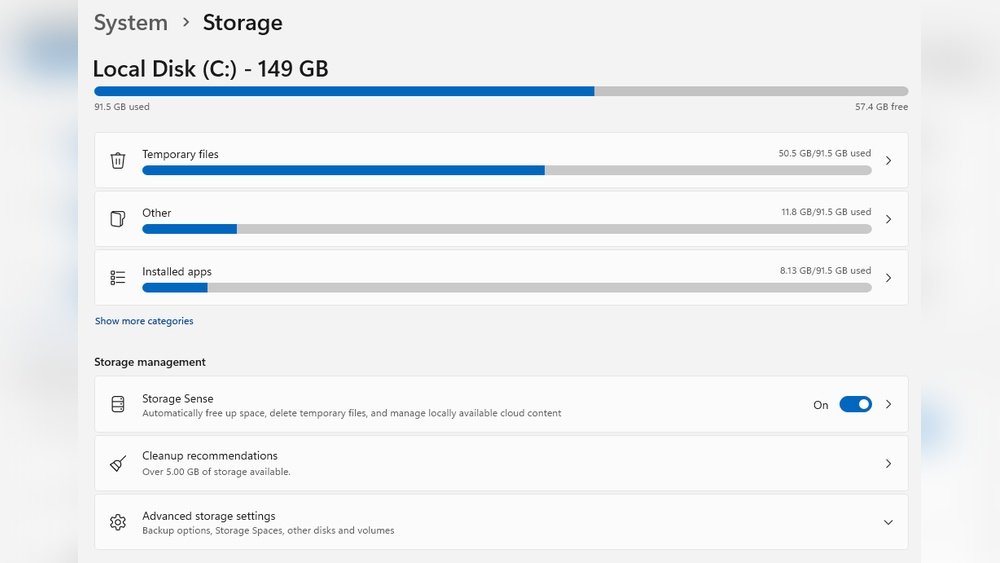This screenshot has height=563, width=1000.
Task: Go back to System in breadcrumb
Action: coord(131,22)
